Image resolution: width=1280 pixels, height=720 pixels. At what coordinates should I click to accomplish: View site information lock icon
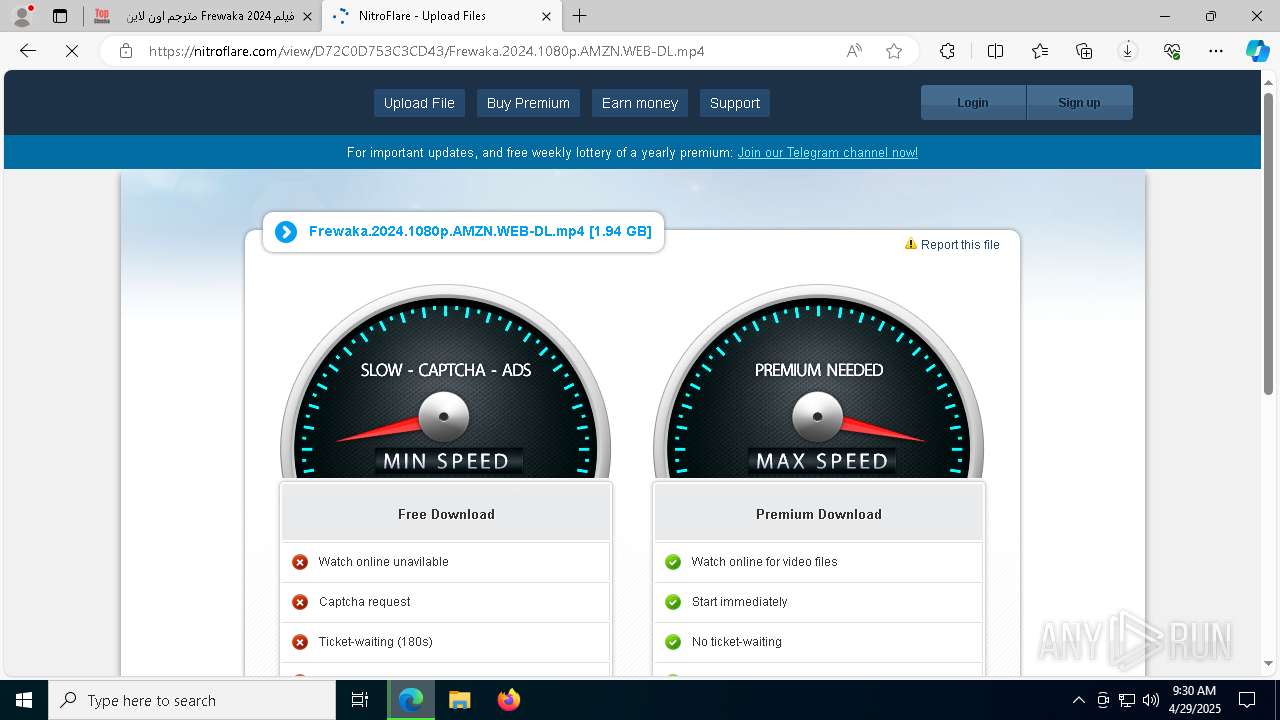[x=126, y=51]
